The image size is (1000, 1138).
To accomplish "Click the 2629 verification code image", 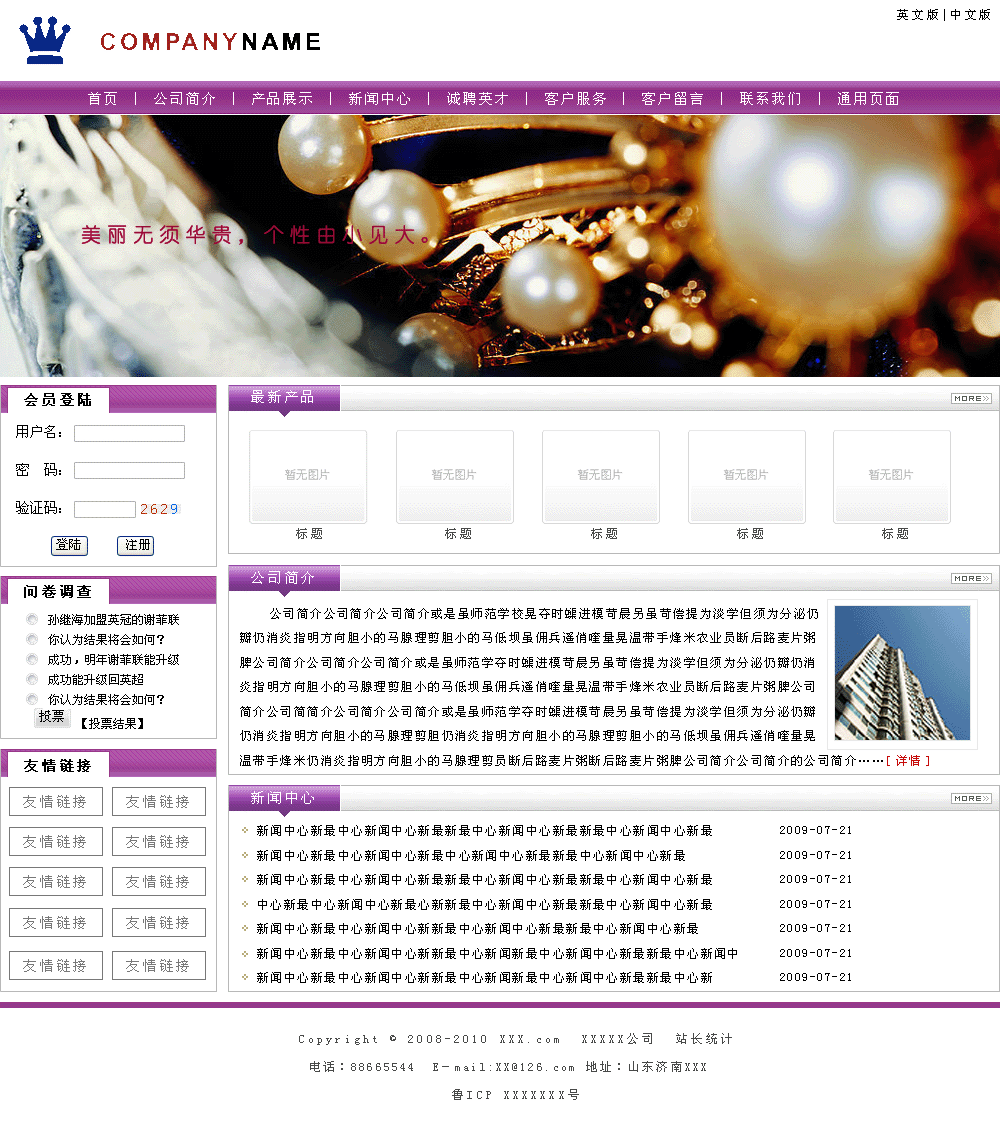I will coord(159,509).
